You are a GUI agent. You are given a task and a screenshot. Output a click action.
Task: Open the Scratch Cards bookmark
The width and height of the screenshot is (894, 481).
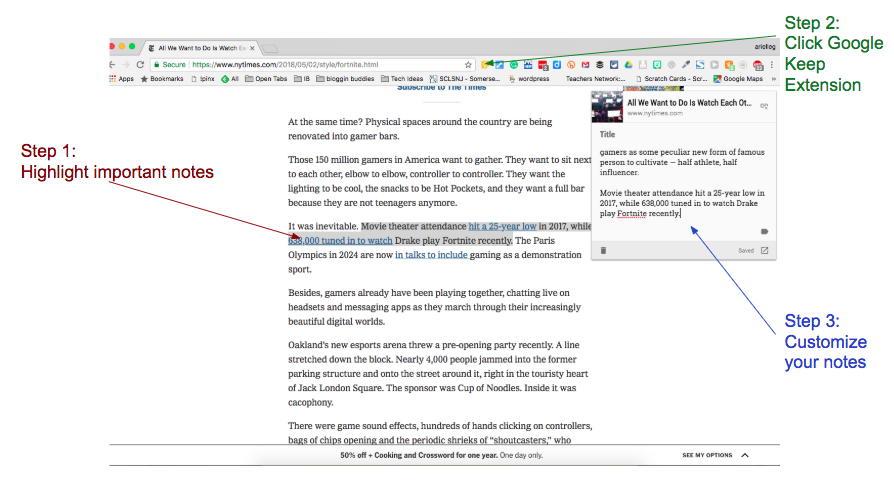(671, 79)
